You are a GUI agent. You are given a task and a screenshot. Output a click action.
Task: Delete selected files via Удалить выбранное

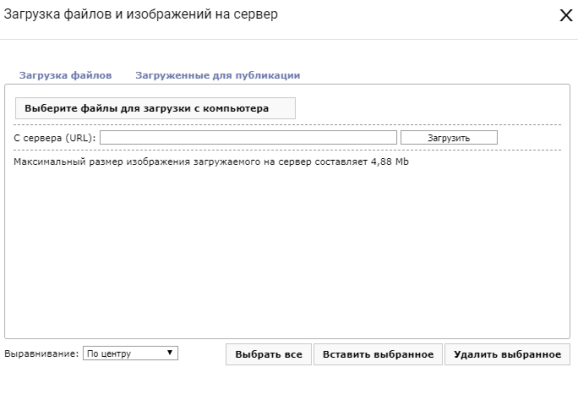[x=507, y=354]
